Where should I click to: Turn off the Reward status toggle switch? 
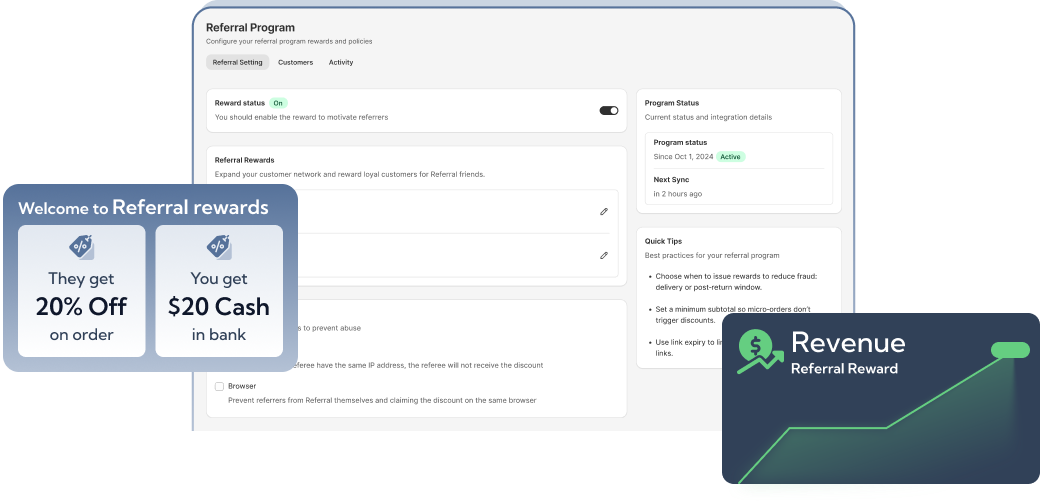608,110
